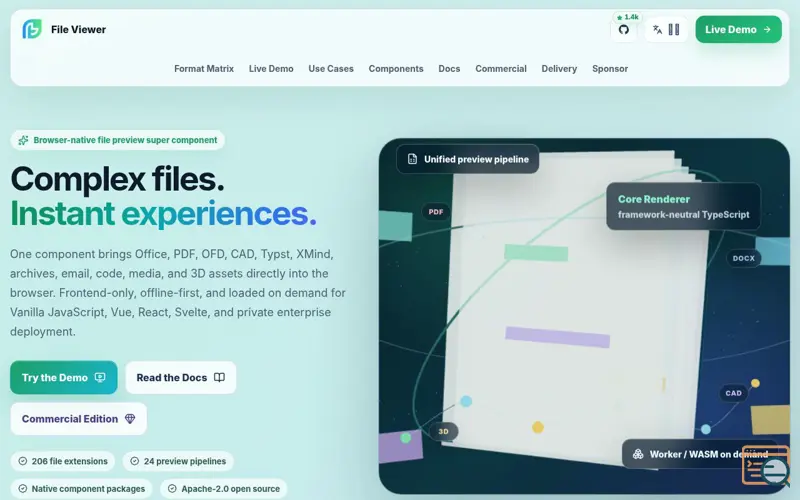Open the GitHub repository icon
The height and width of the screenshot is (500, 800).
[x=623, y=30]
